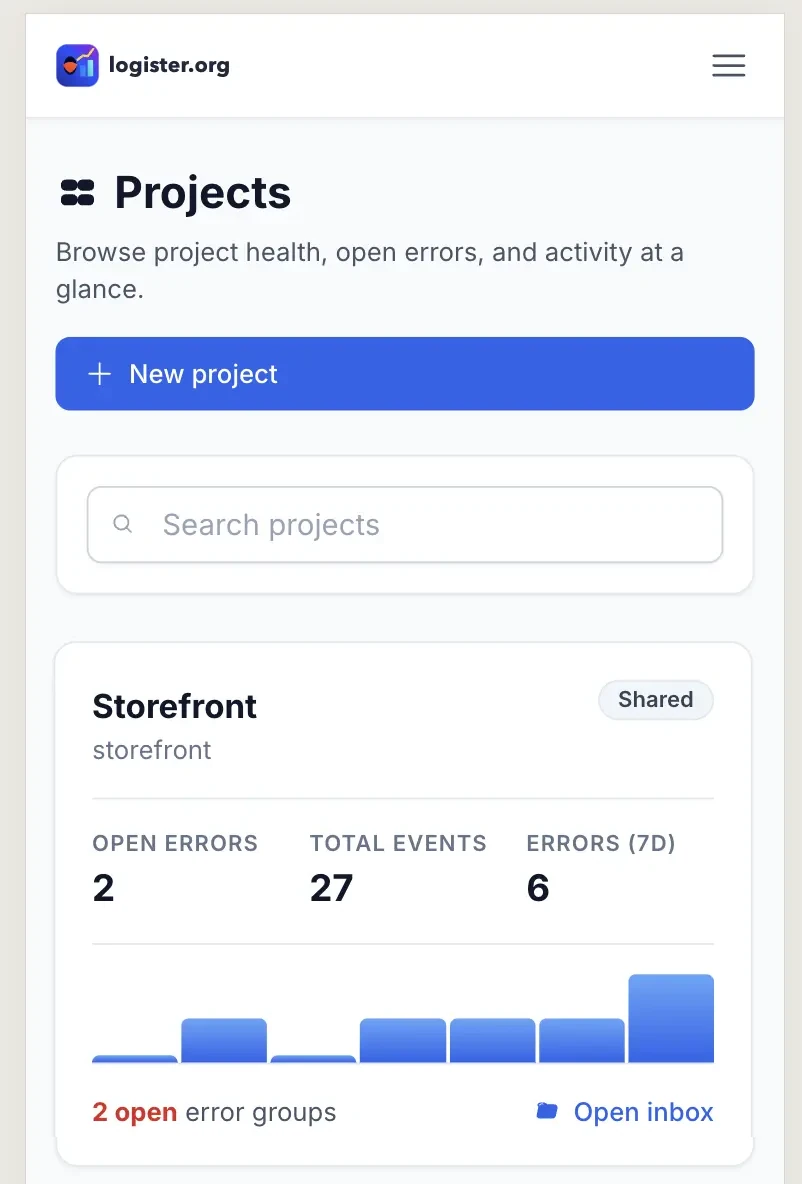This screenshot has width=802, height=1184.
Task: Click the "2 open error groups" text
Action: click(214, 1112)
